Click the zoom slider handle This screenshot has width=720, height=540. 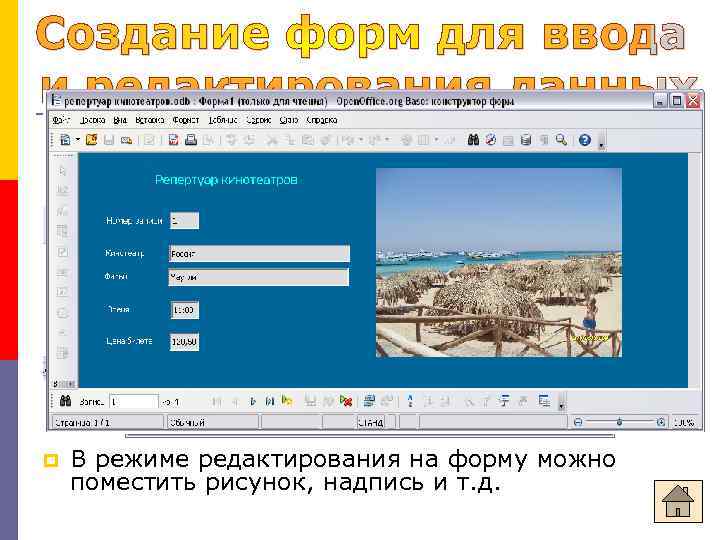click(619, 422)
